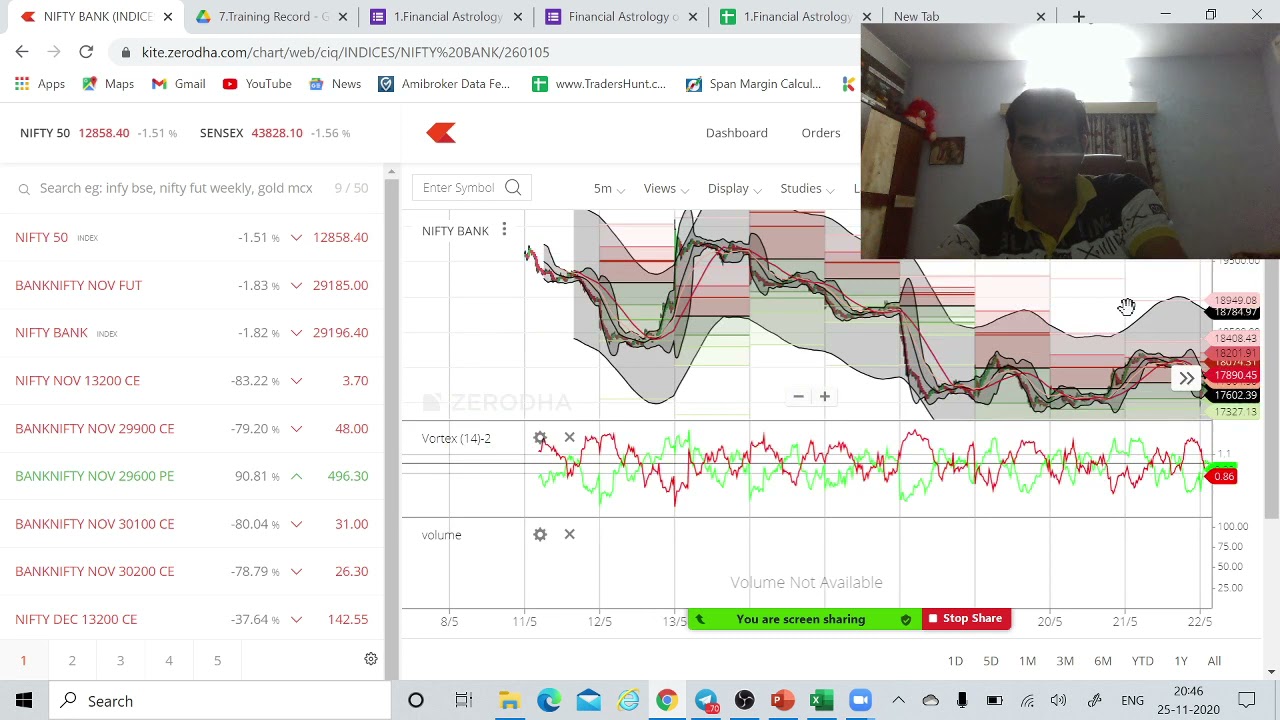Open the News bookmark
1280x720 pixels.
click(335, 84)
